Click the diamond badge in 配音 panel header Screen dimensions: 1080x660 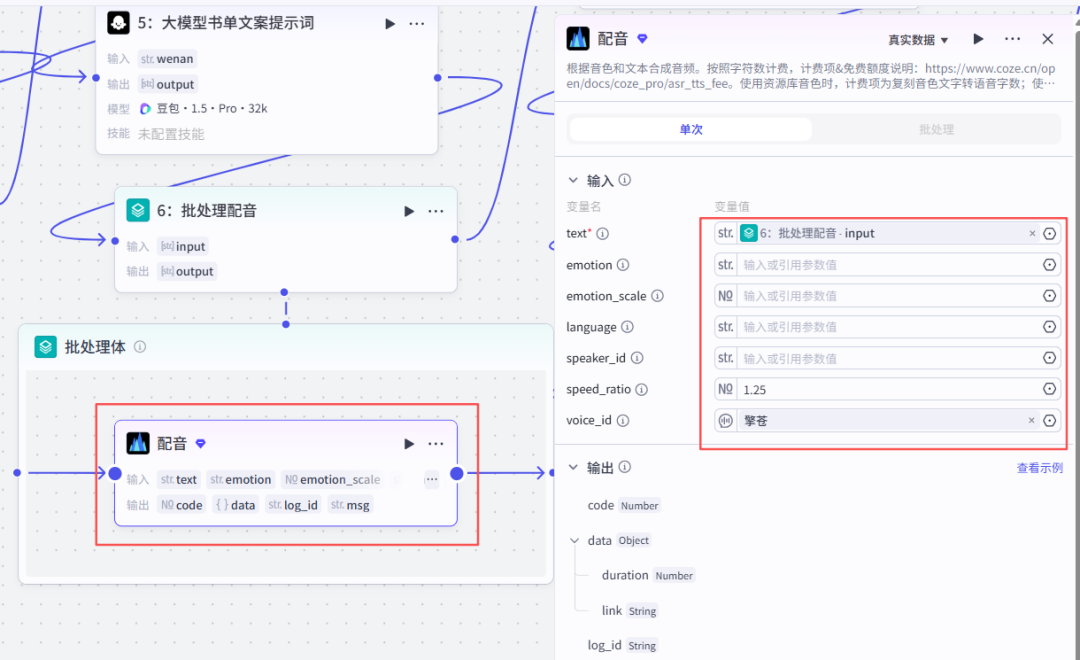[642, 39]
